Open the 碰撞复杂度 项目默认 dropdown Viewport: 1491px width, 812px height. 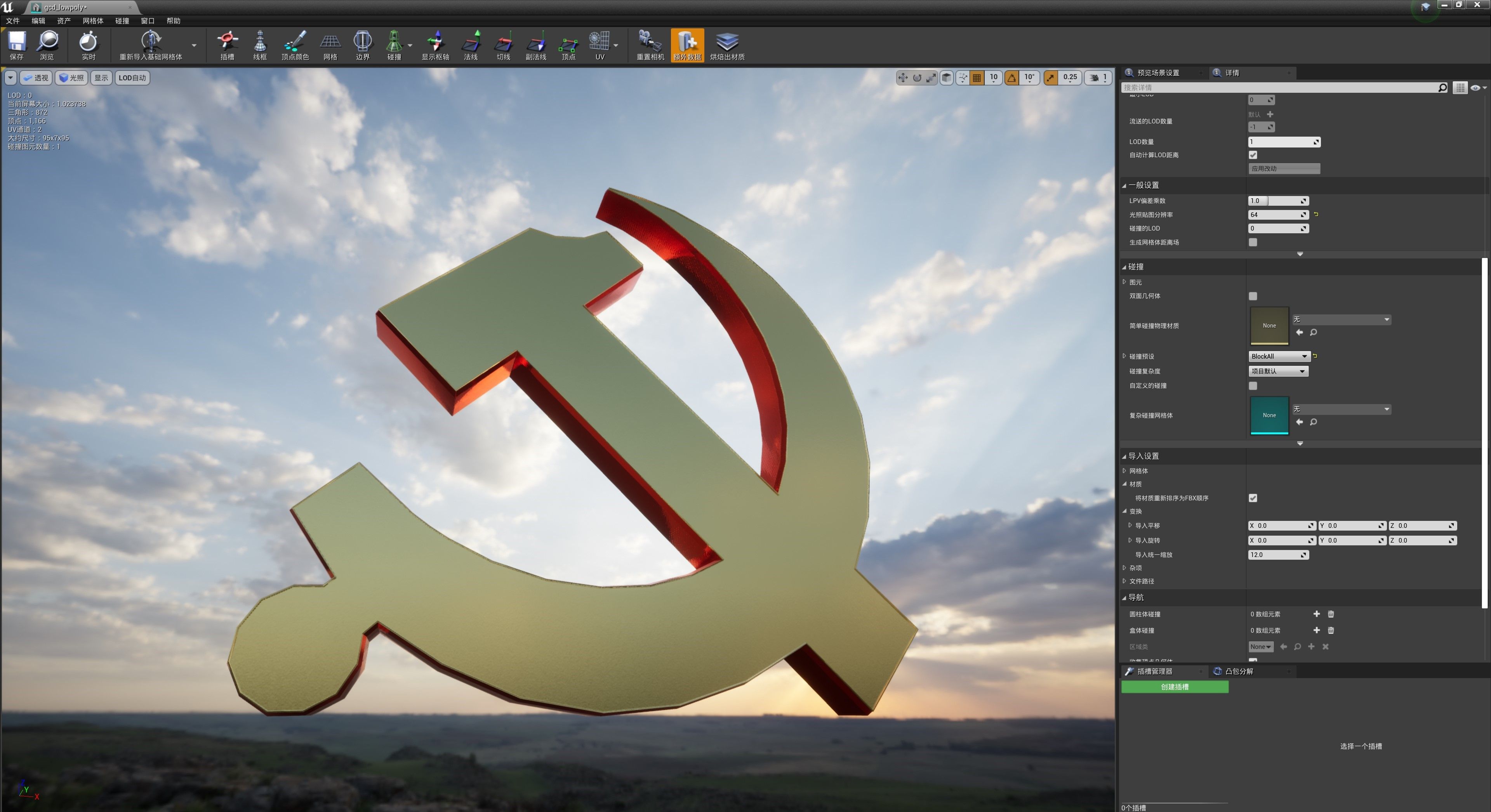(1277, 371)
